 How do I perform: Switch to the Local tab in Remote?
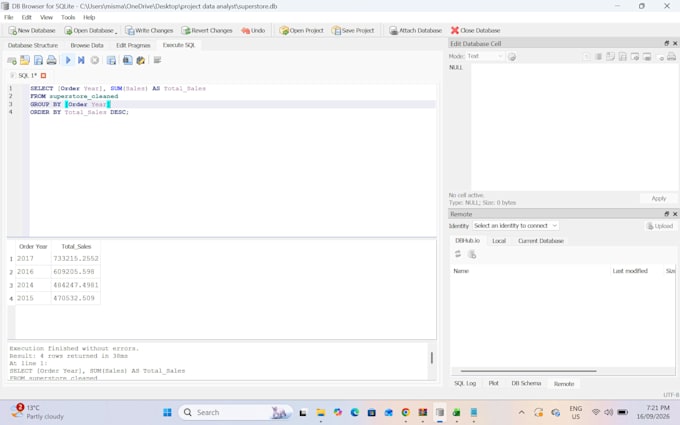499,241
